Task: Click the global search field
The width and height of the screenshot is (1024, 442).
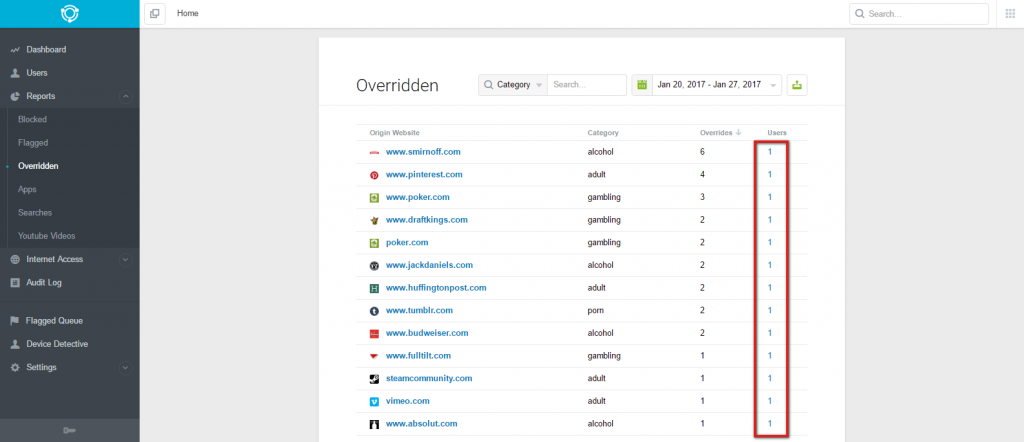Action: coord(919,14)
